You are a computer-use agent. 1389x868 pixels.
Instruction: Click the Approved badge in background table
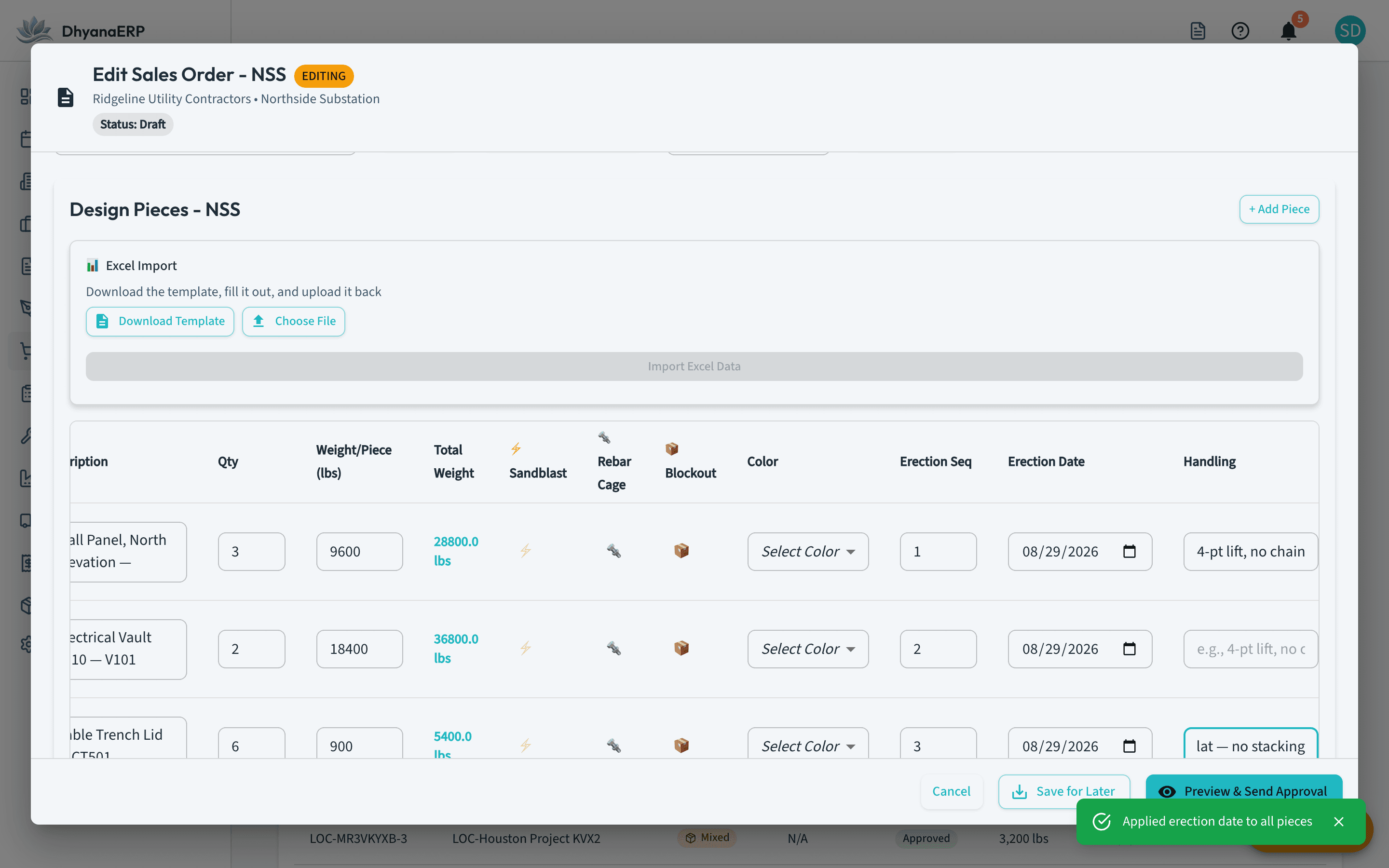[926, 839]
